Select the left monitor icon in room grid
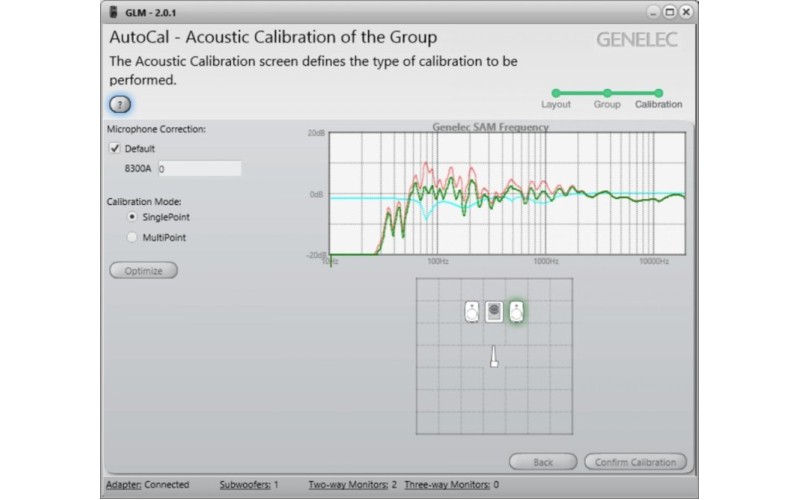This screenshot has width=800, height=500. (472, 312)
